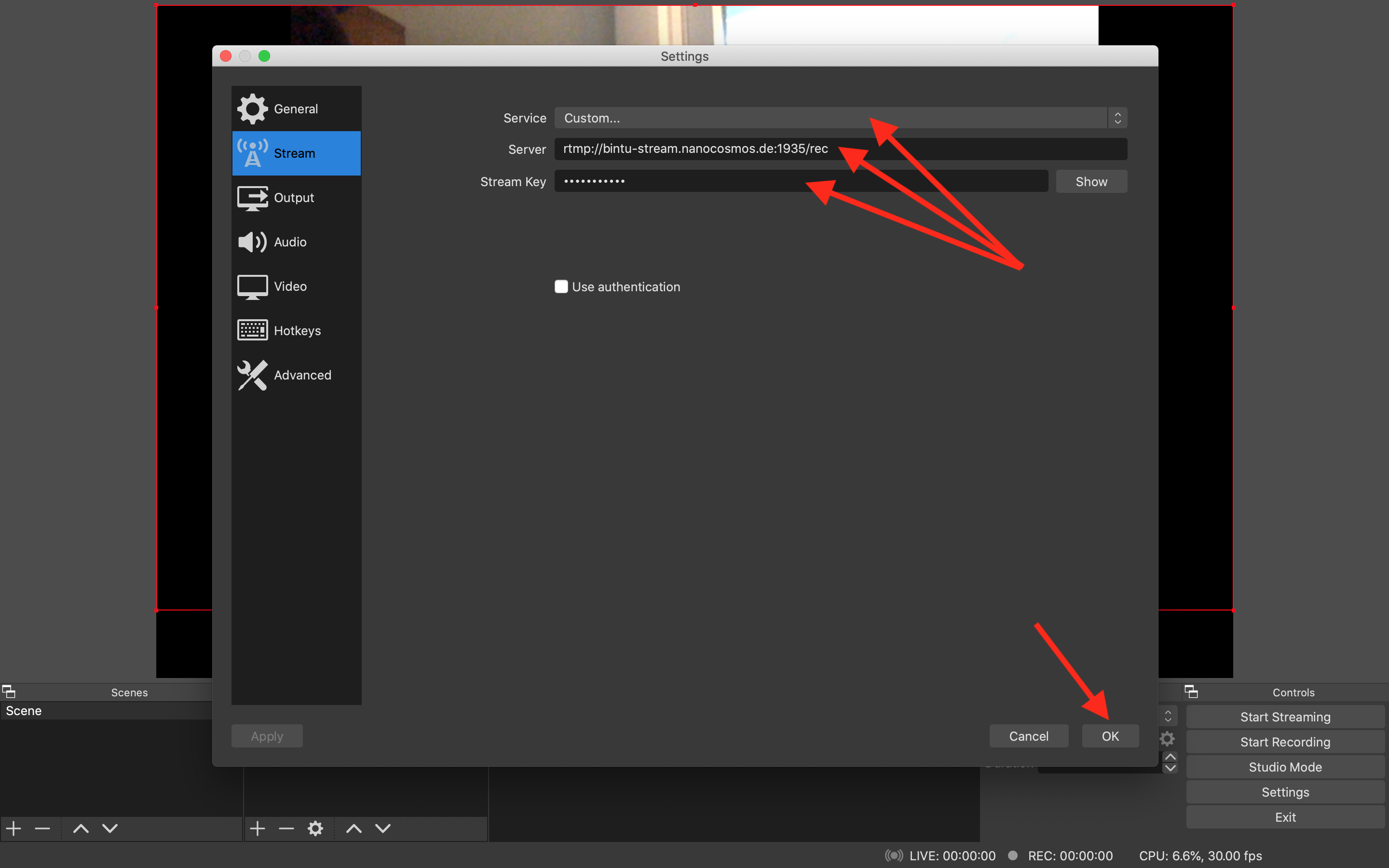Increase transition duration with up stepper arrow
The width and height of the screenshot is (1389, 868).
click(x=1171, y=756)
